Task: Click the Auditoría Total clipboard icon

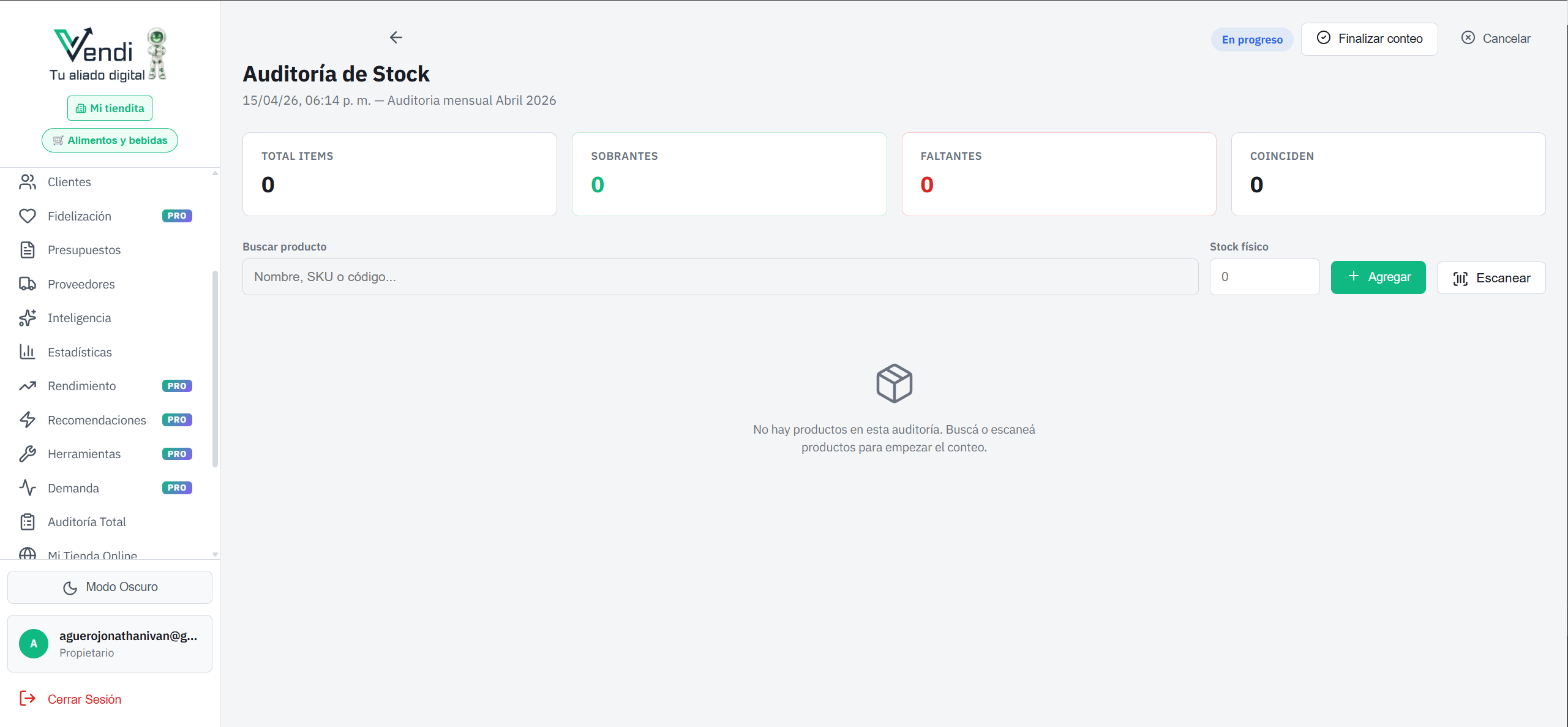Action: [28, 522]
